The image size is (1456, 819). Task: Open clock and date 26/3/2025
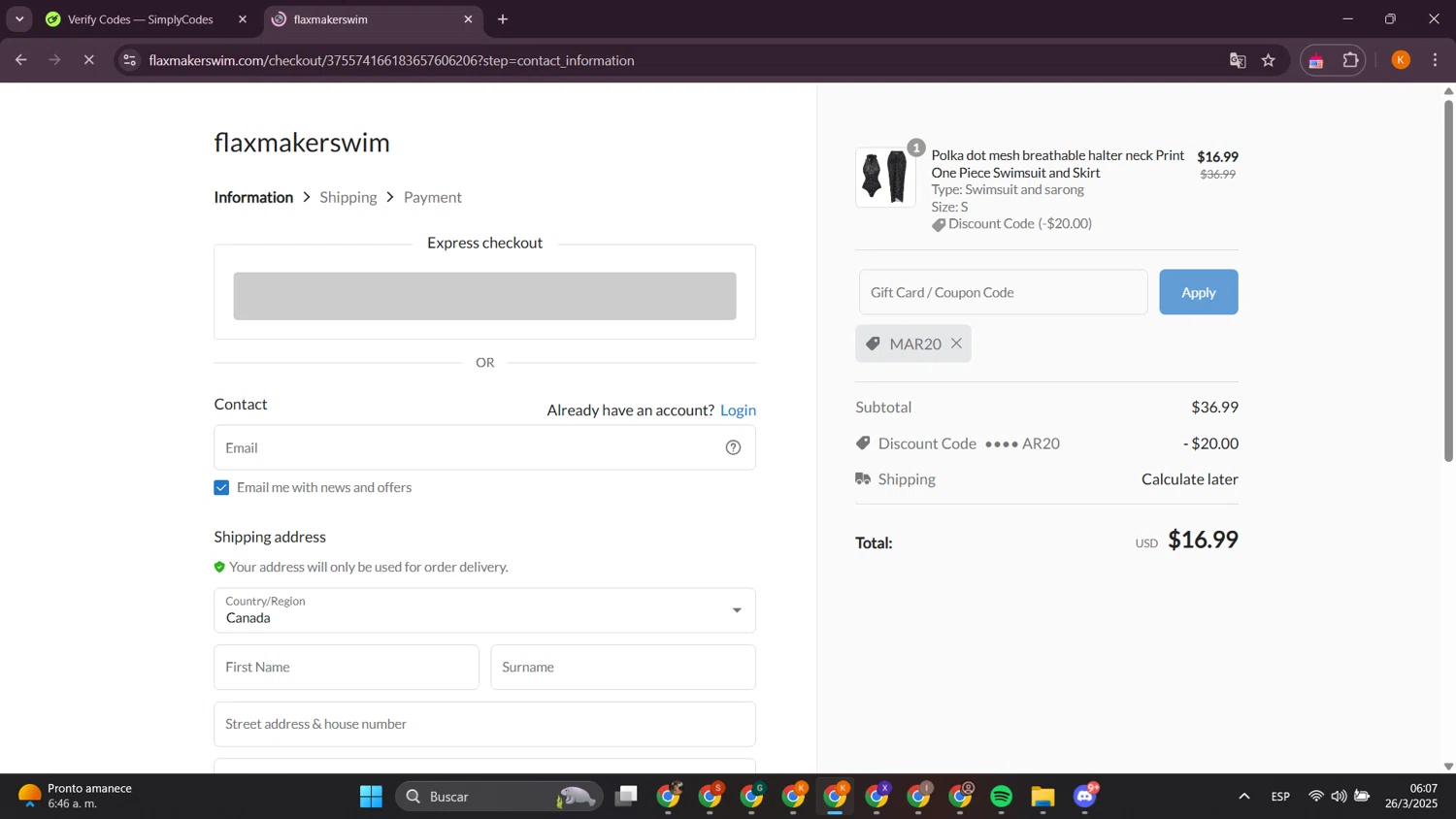coord(1411,797)
